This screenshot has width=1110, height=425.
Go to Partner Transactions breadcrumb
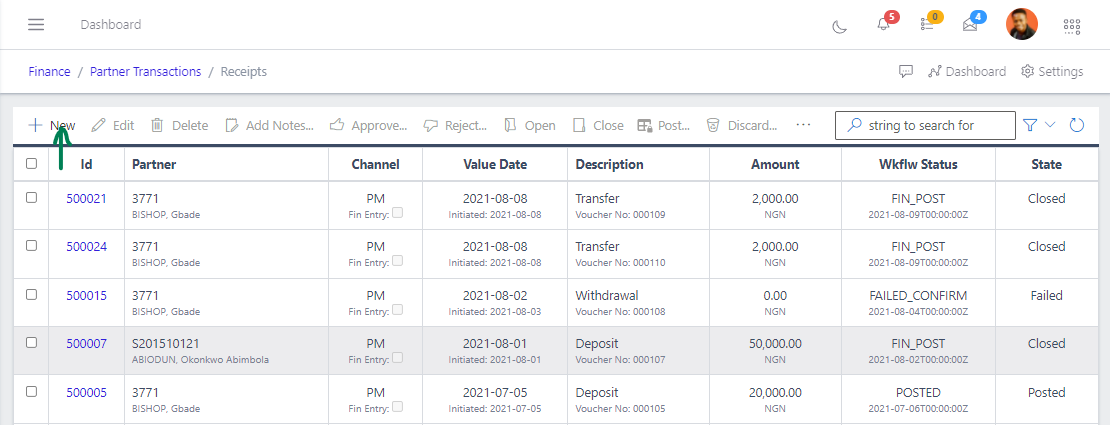click(145, 72)
